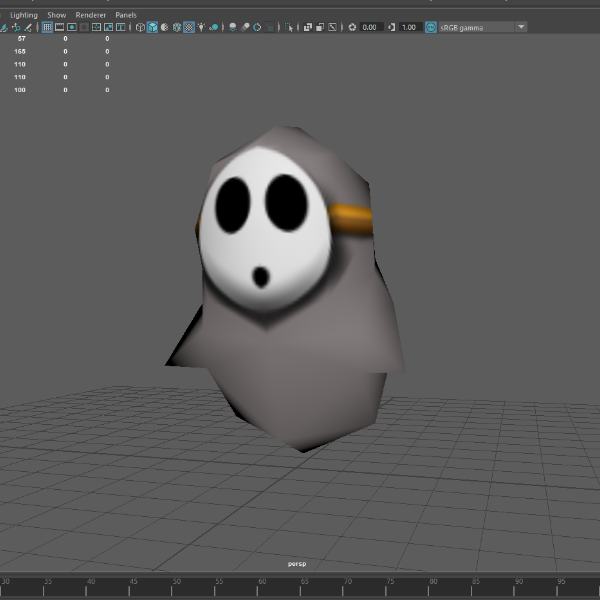600x600 pixels.
Task: Open the sRGB gamma dropdown arrow
Action: (521, 27)
